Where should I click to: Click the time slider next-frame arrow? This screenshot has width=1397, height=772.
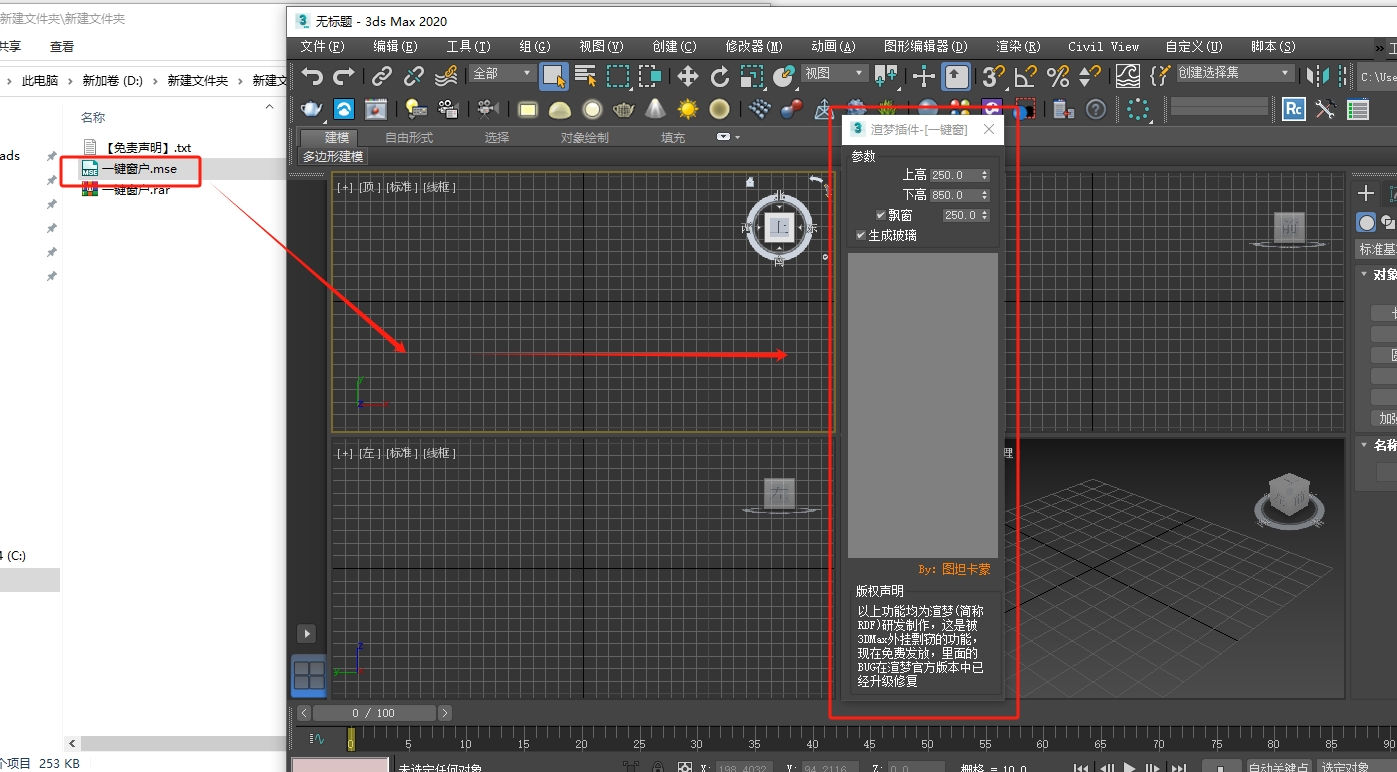tap(445, 713)
